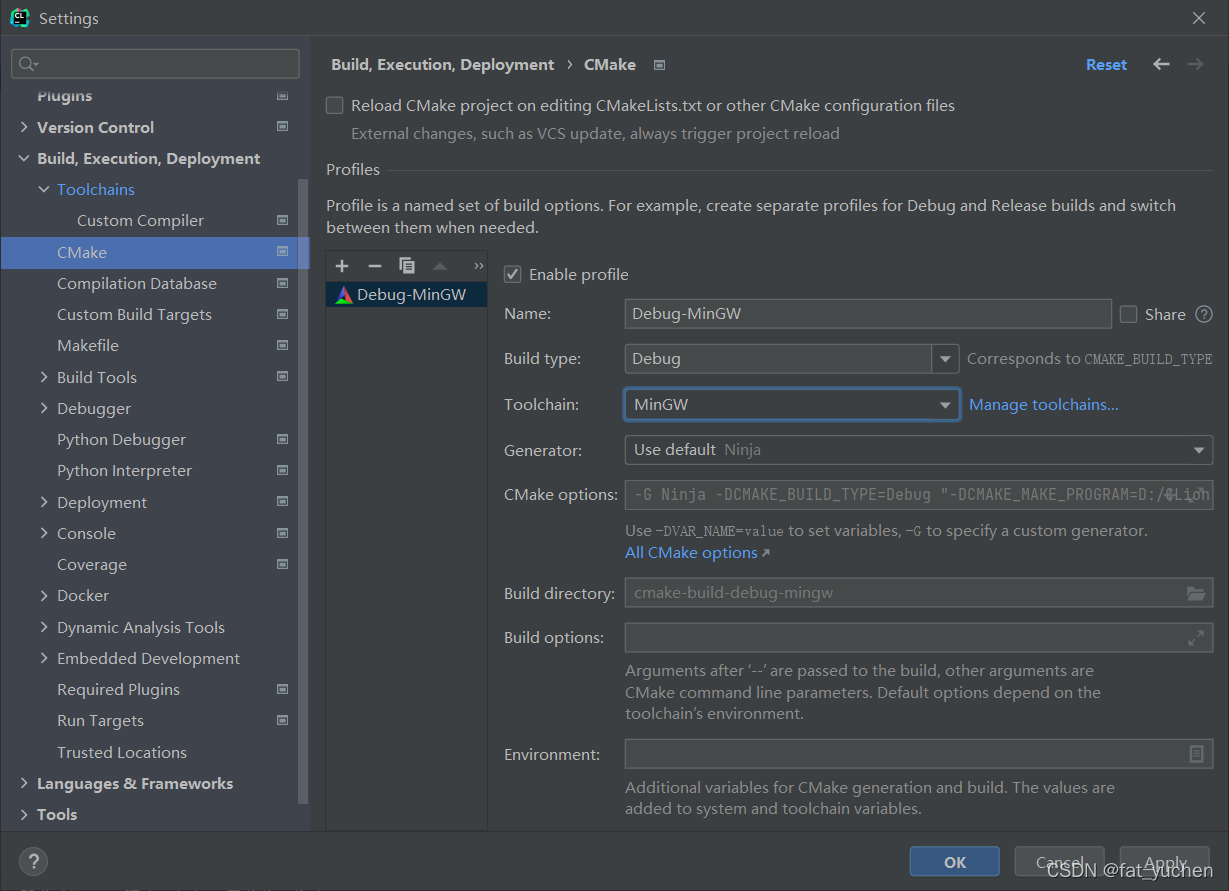Add a new CMake profile with plus icon

tap(342, 266)
